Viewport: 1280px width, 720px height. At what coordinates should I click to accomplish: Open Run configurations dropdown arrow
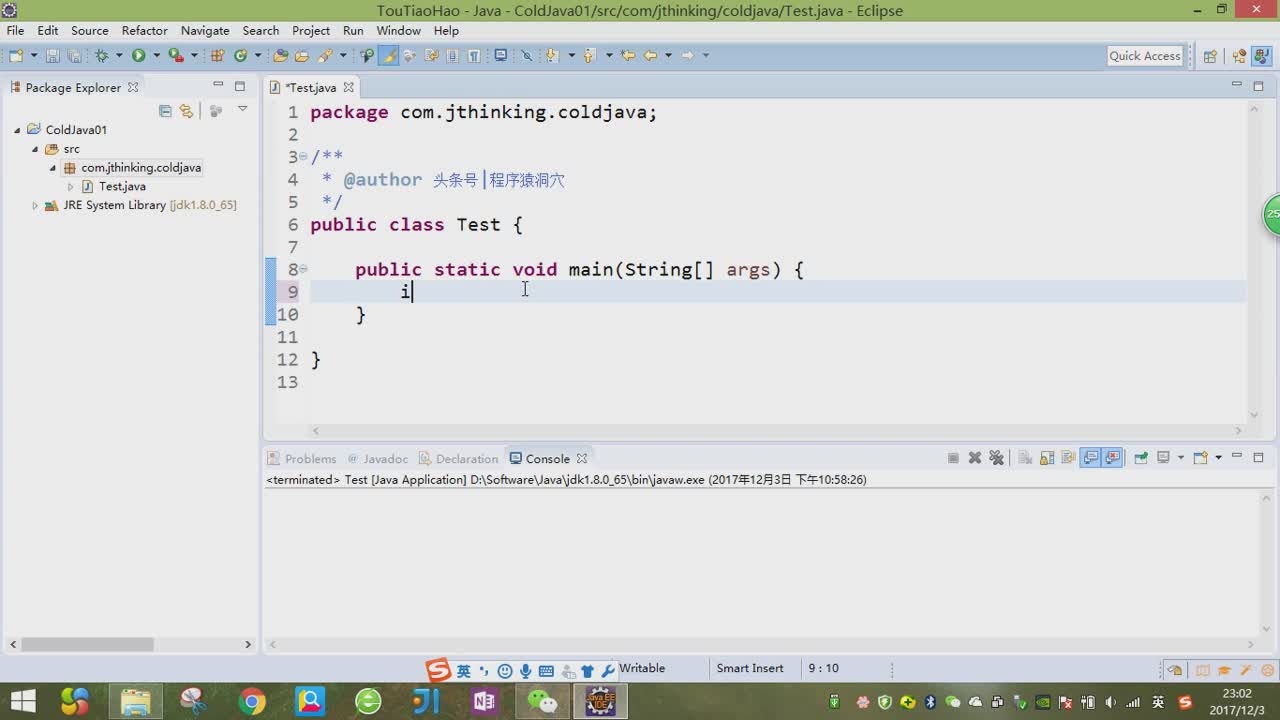point(156,56)
